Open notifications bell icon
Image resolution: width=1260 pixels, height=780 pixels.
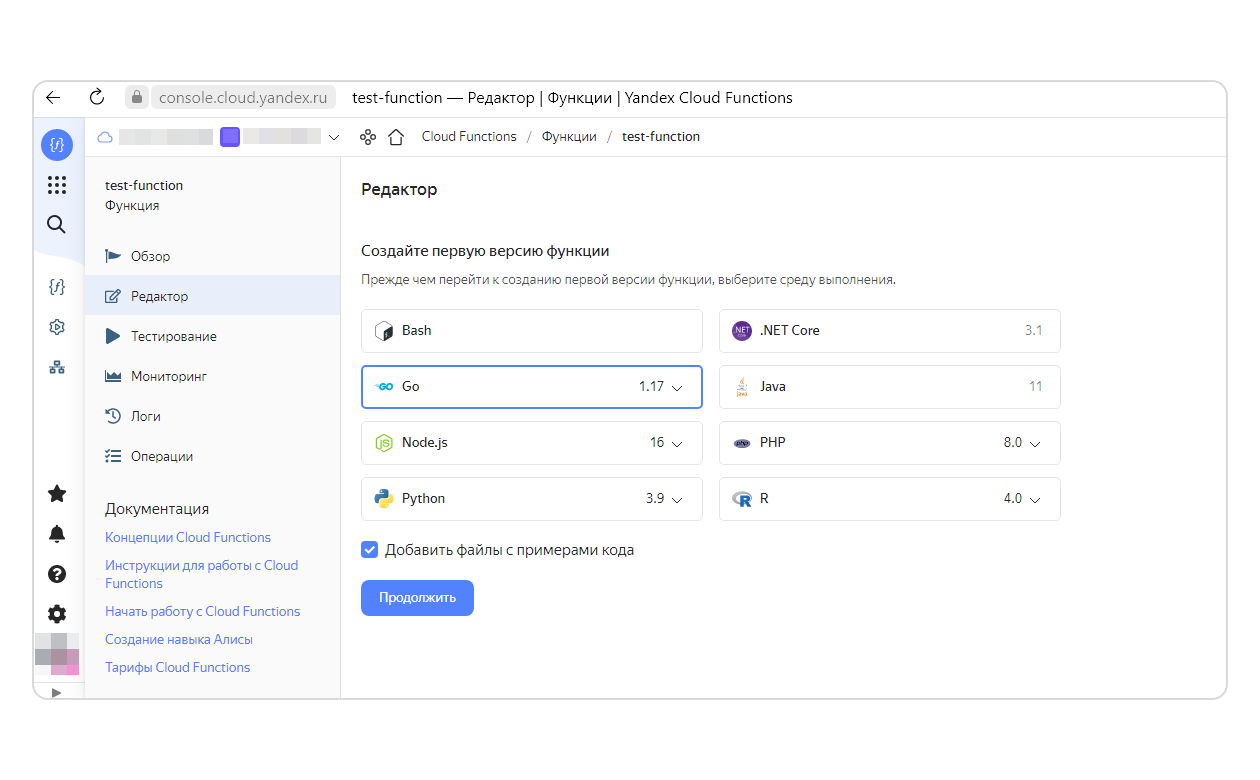coord(57,534)
